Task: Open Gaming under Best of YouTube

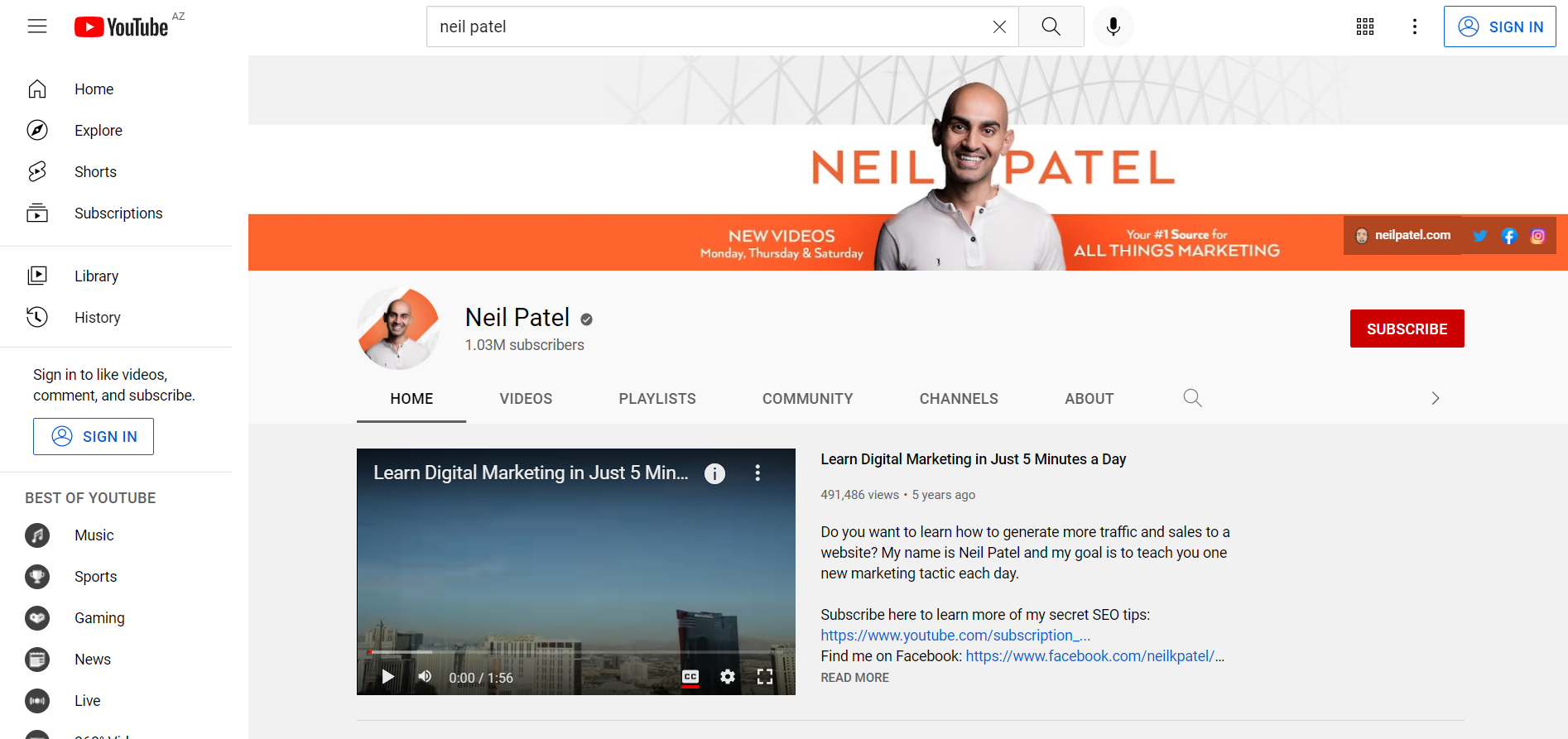Action: [116, 618]
